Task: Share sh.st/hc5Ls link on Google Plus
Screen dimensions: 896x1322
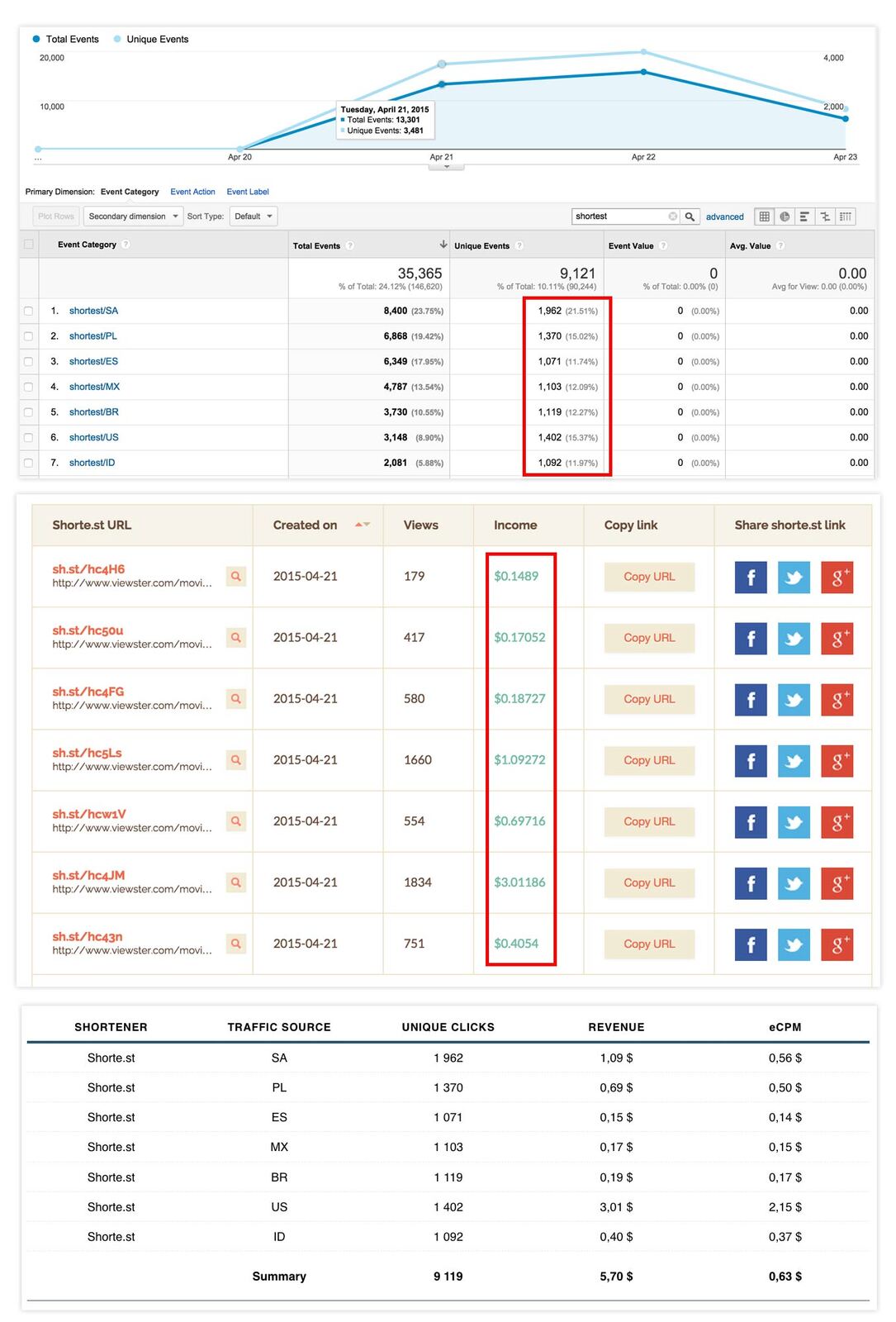Action: pyautogui.click(x=837, y=760)
